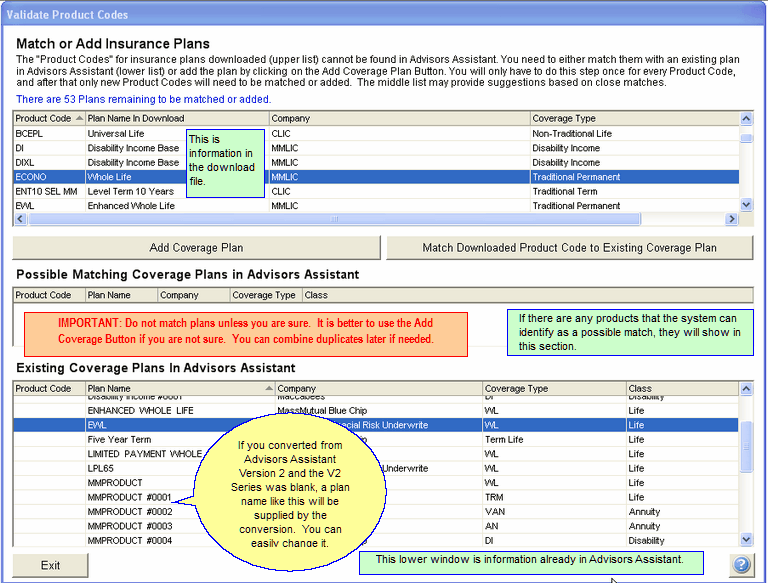The image size is (768, 583).
Task: Sort upper list by Product Code column
Action: point(43,118)
